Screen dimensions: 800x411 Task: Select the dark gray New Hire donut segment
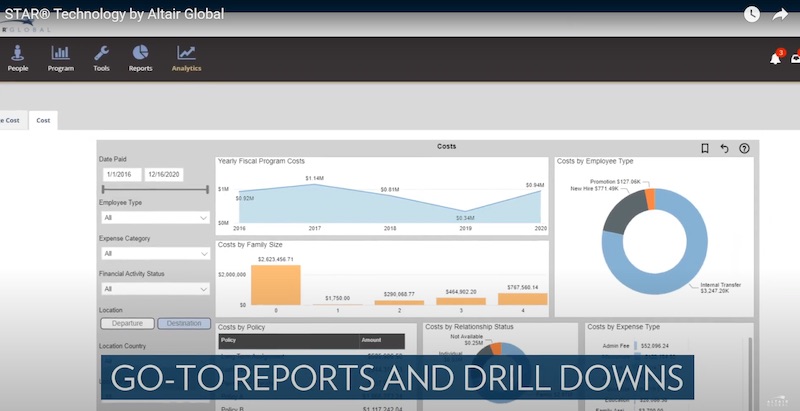click(x=623, y=212)
